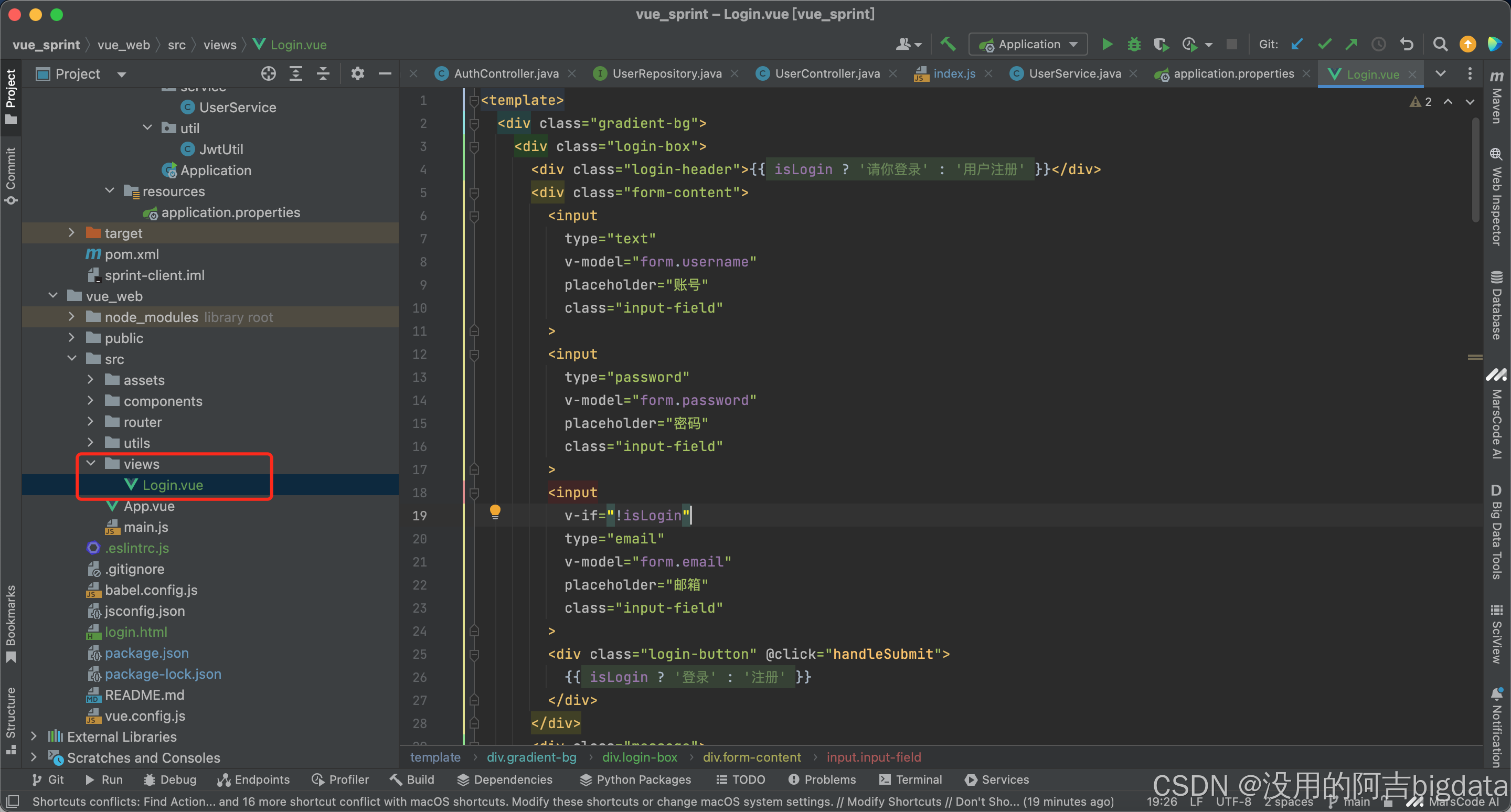Open Project panel settings gear
1511x812 pixels.
pos(357,74)
